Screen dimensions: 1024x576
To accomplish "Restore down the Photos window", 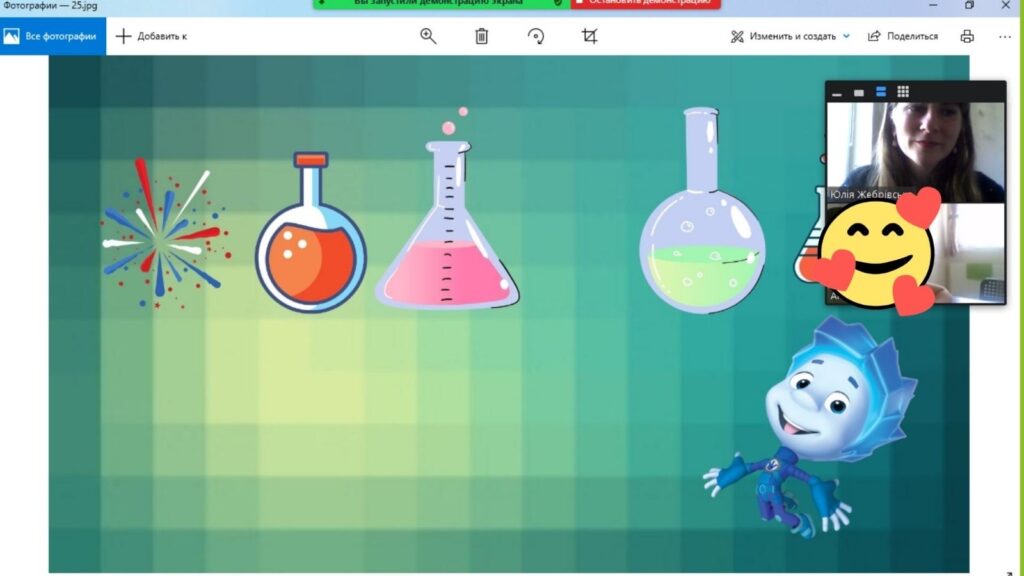I will click(x=969, y=5).
